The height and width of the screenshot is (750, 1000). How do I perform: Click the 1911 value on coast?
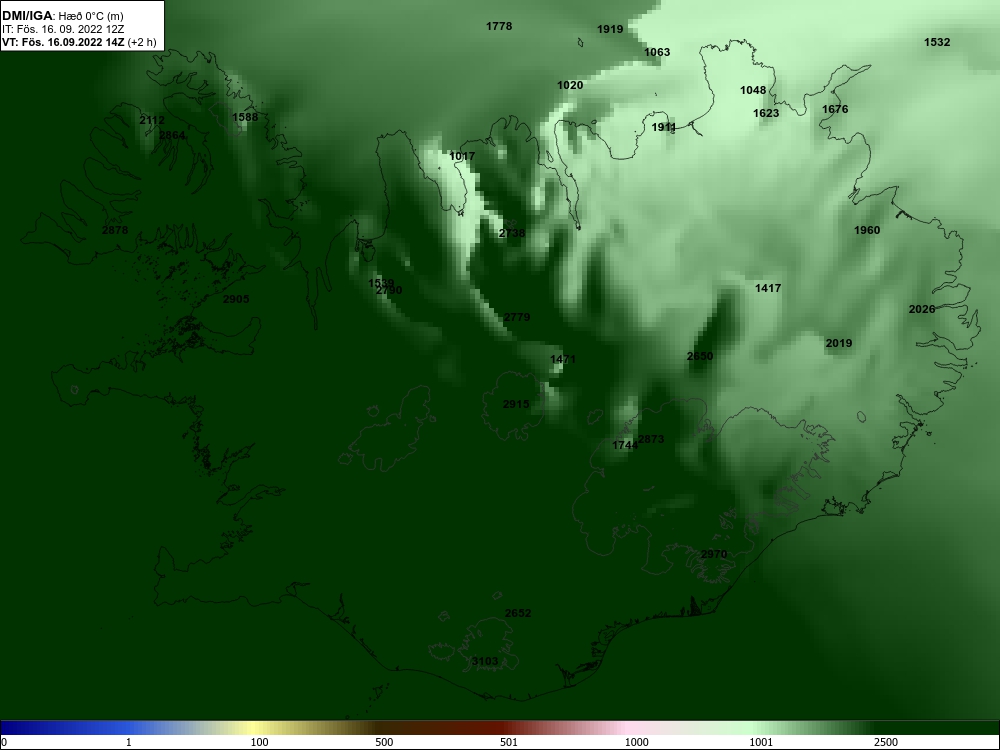(664, 128)
